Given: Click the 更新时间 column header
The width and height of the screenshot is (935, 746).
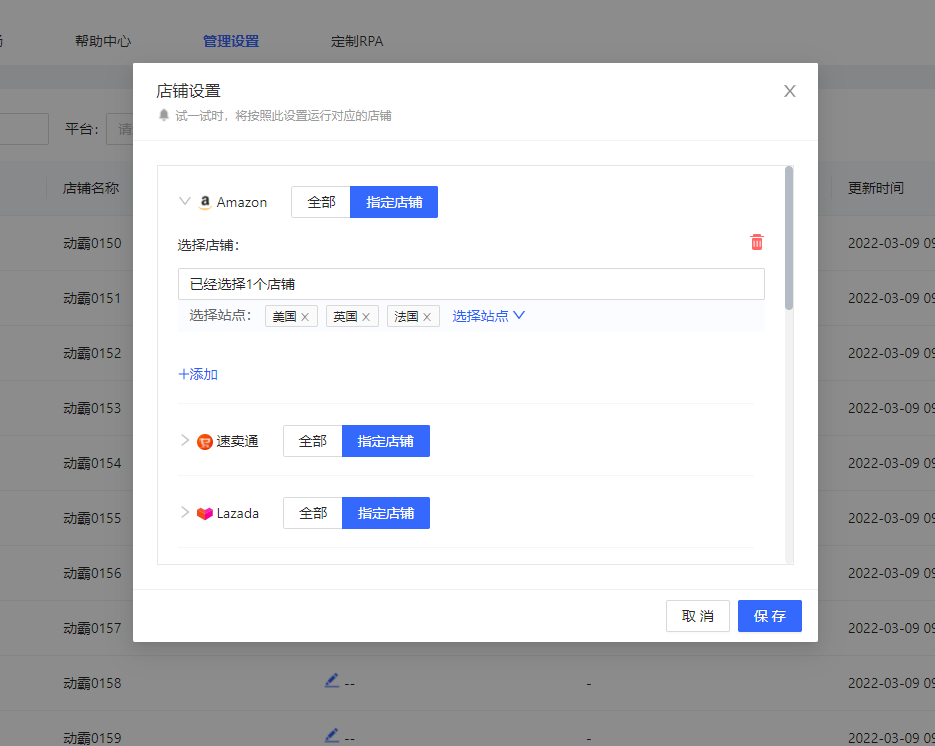Looking at the screenshot, I should pyautogui.click(x=875, y=188).
